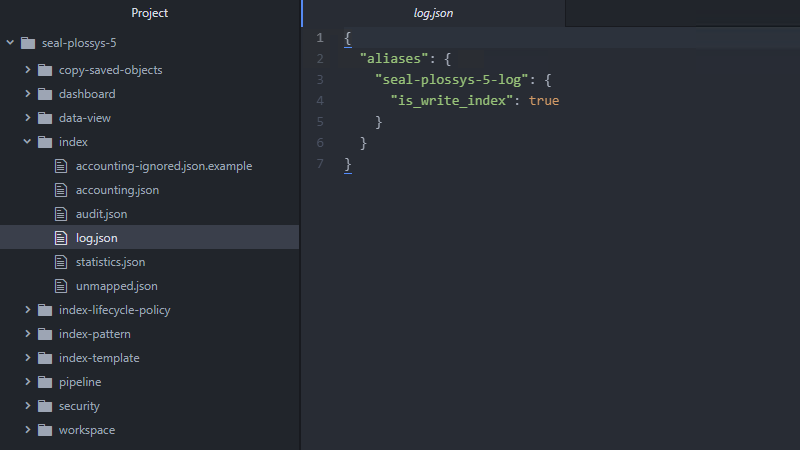Viewport: 800px width, 450px height.
Task: Click the audit.json file icon
Action: pyautogui.click(x=61, y=214)
